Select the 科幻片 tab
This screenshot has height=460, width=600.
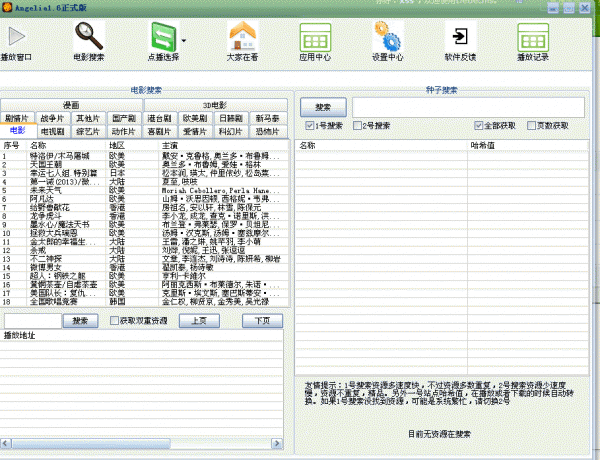coord(230,131)
